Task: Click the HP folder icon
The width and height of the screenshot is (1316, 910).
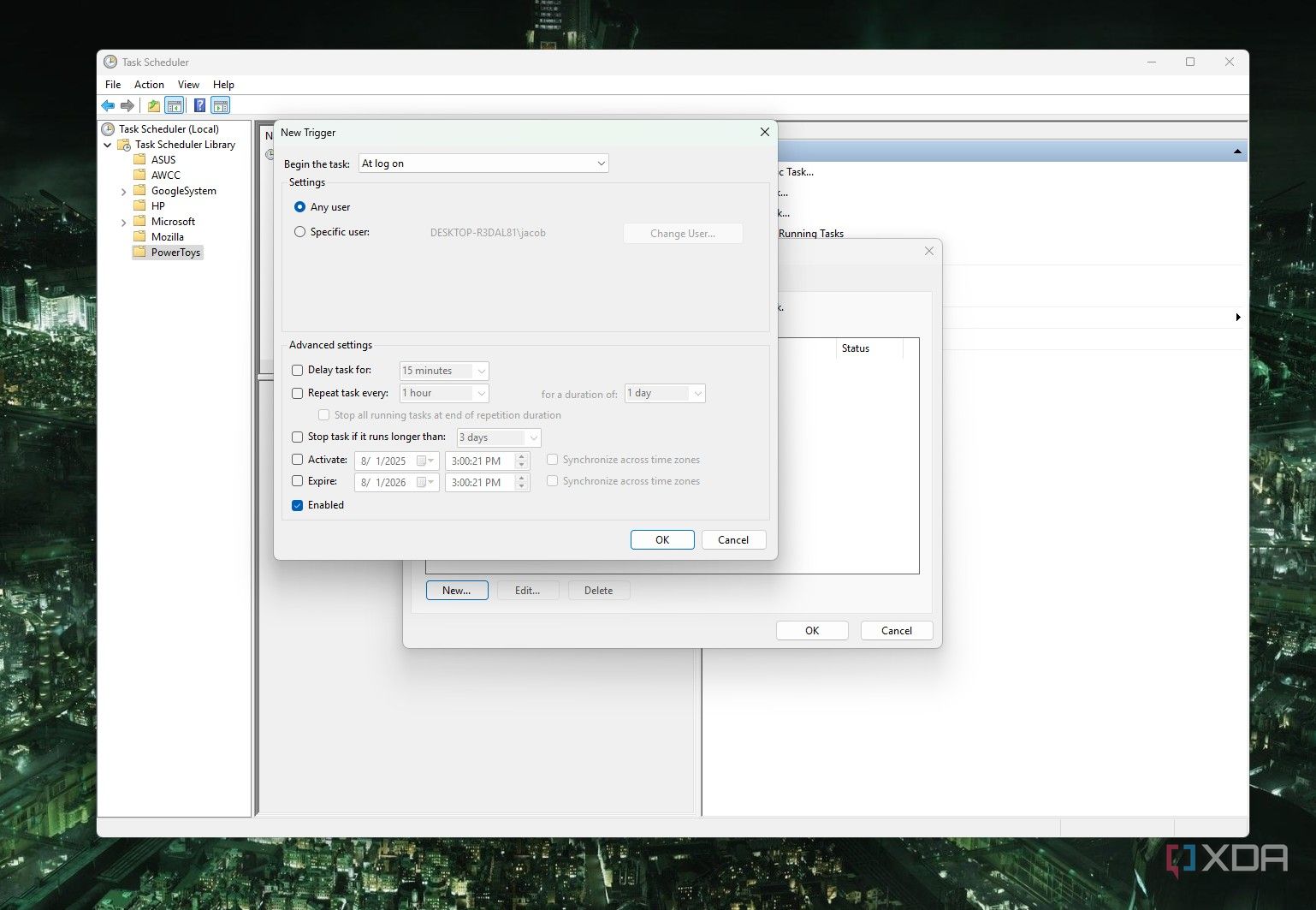Action: [139, 206]
